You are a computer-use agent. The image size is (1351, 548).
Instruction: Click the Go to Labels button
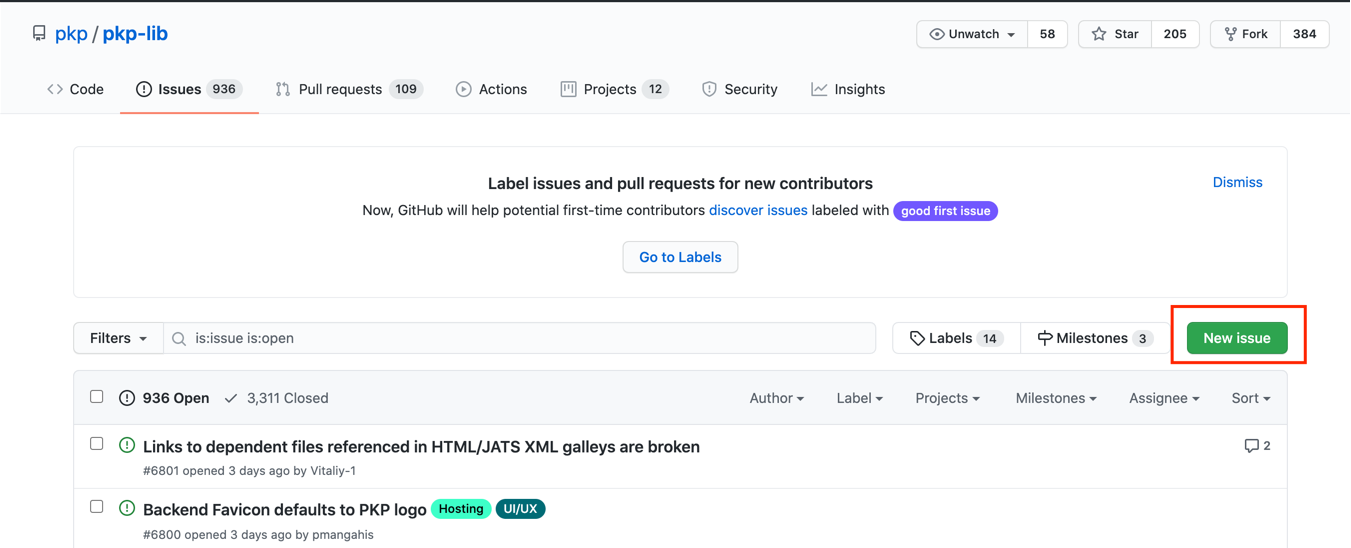tap(680, 257)
